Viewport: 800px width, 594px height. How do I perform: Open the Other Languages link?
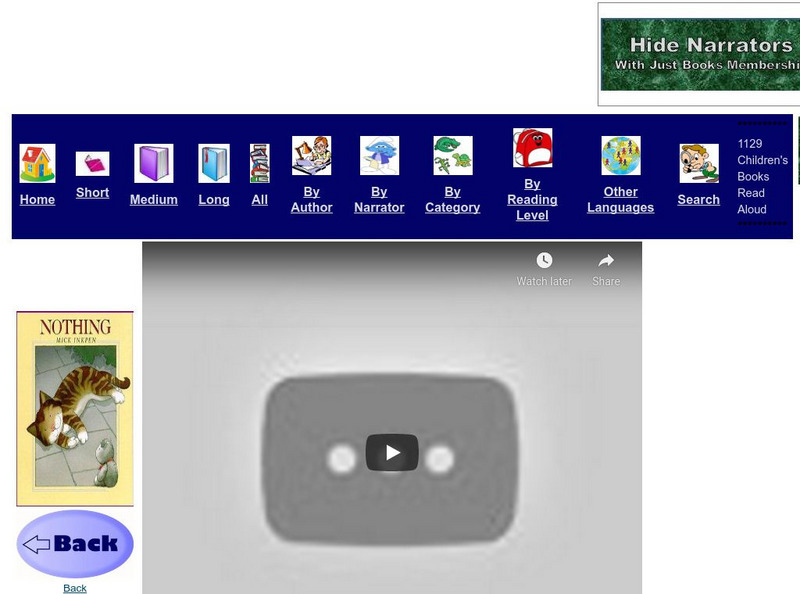pos(620,200)
